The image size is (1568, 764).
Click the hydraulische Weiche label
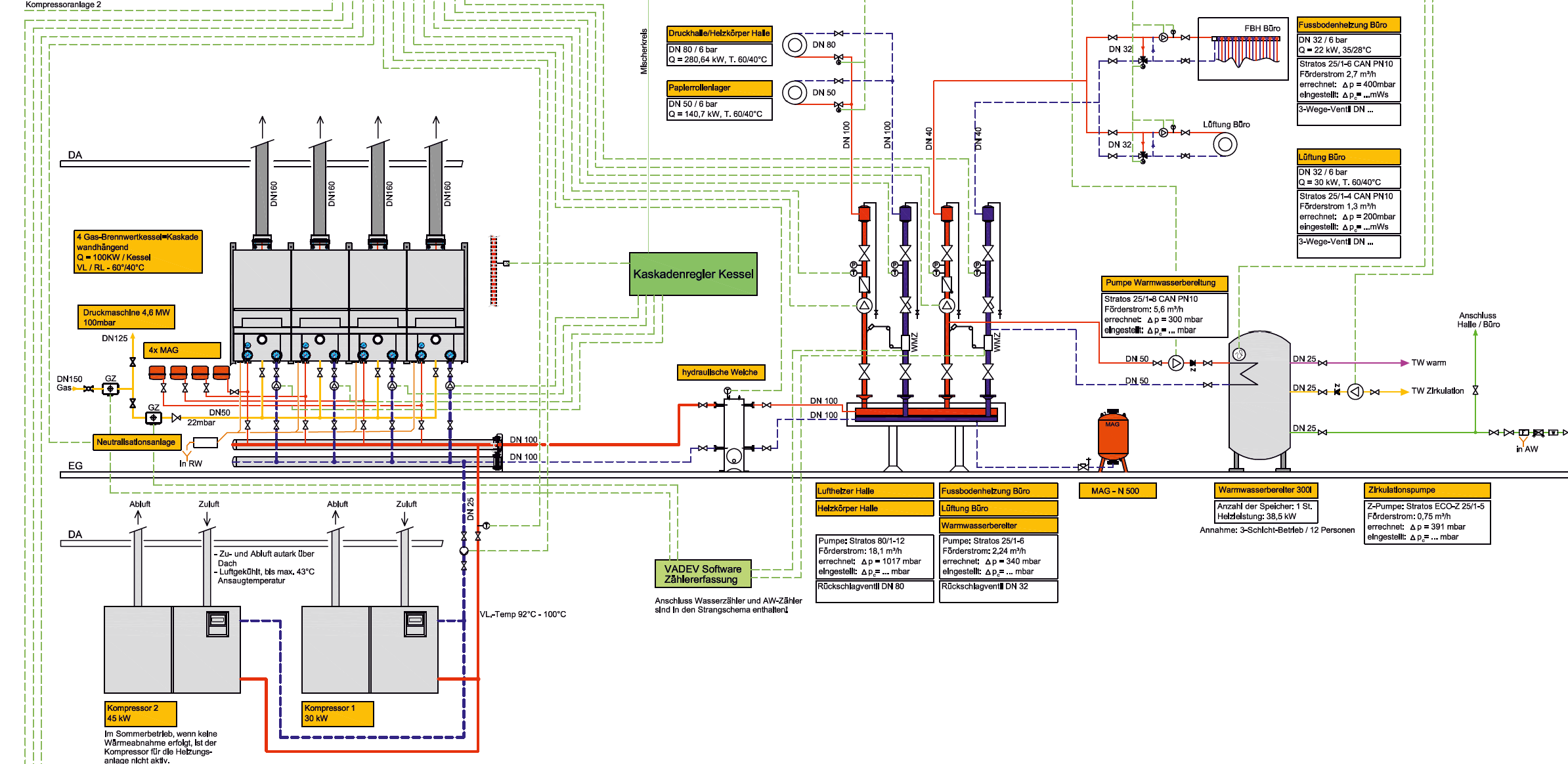coord(720,372)
